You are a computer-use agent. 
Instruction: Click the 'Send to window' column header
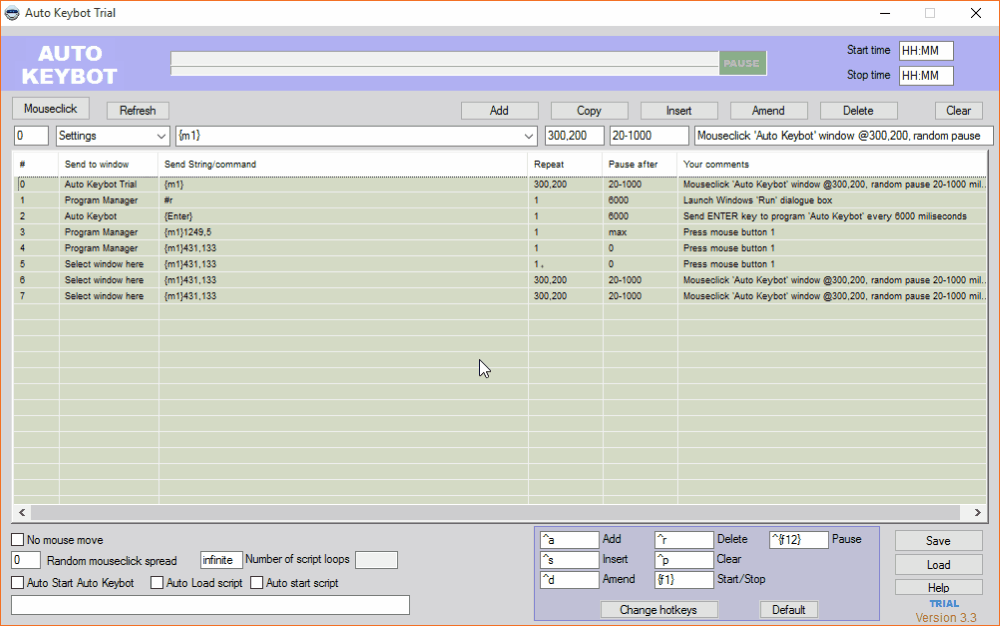[x=108, y=164]
